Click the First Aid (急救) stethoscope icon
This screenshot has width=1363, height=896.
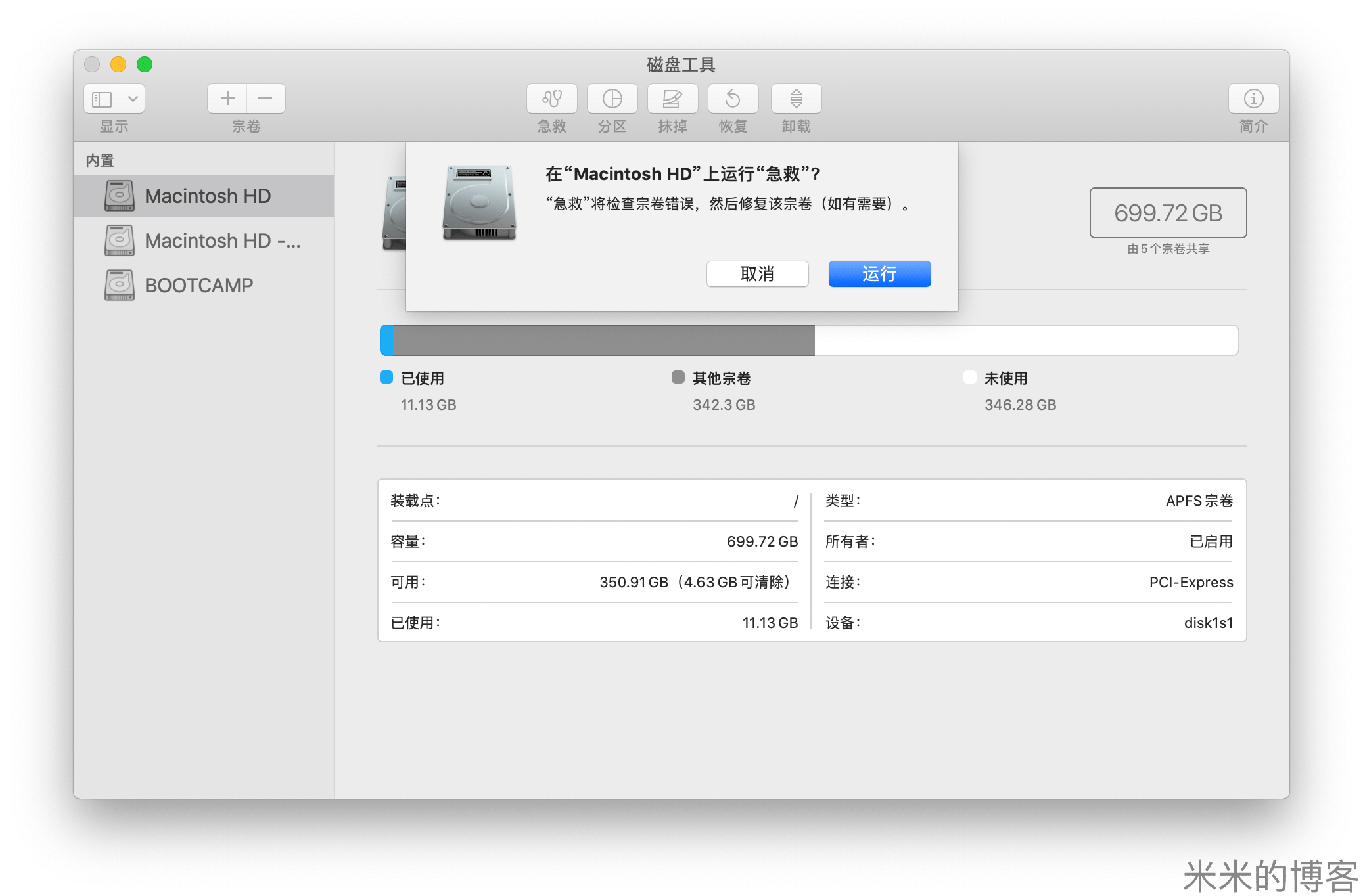551,99
